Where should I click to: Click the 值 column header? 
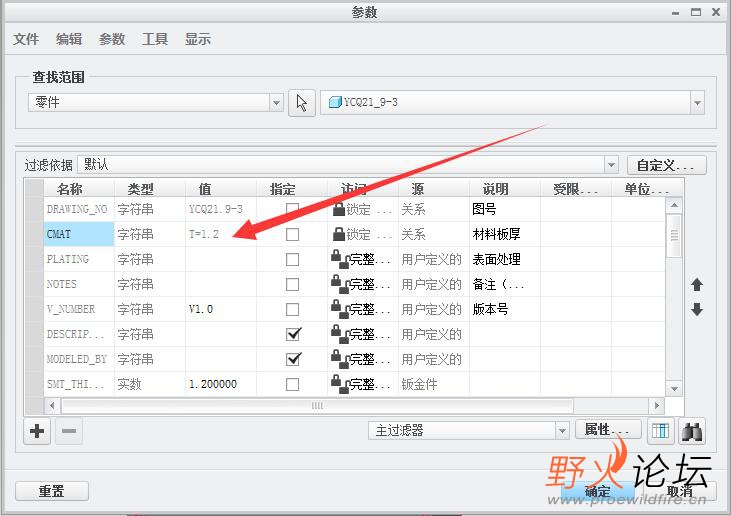pos(221,189)
